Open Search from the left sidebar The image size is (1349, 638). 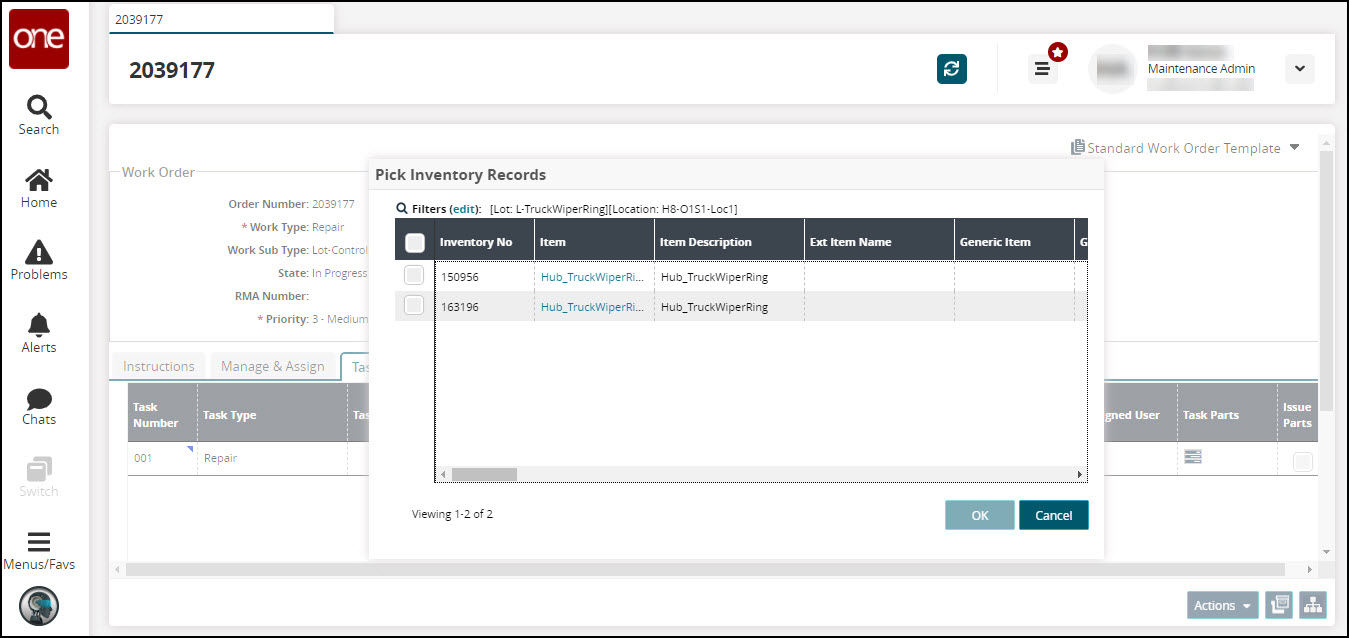(x=39, y=115)
